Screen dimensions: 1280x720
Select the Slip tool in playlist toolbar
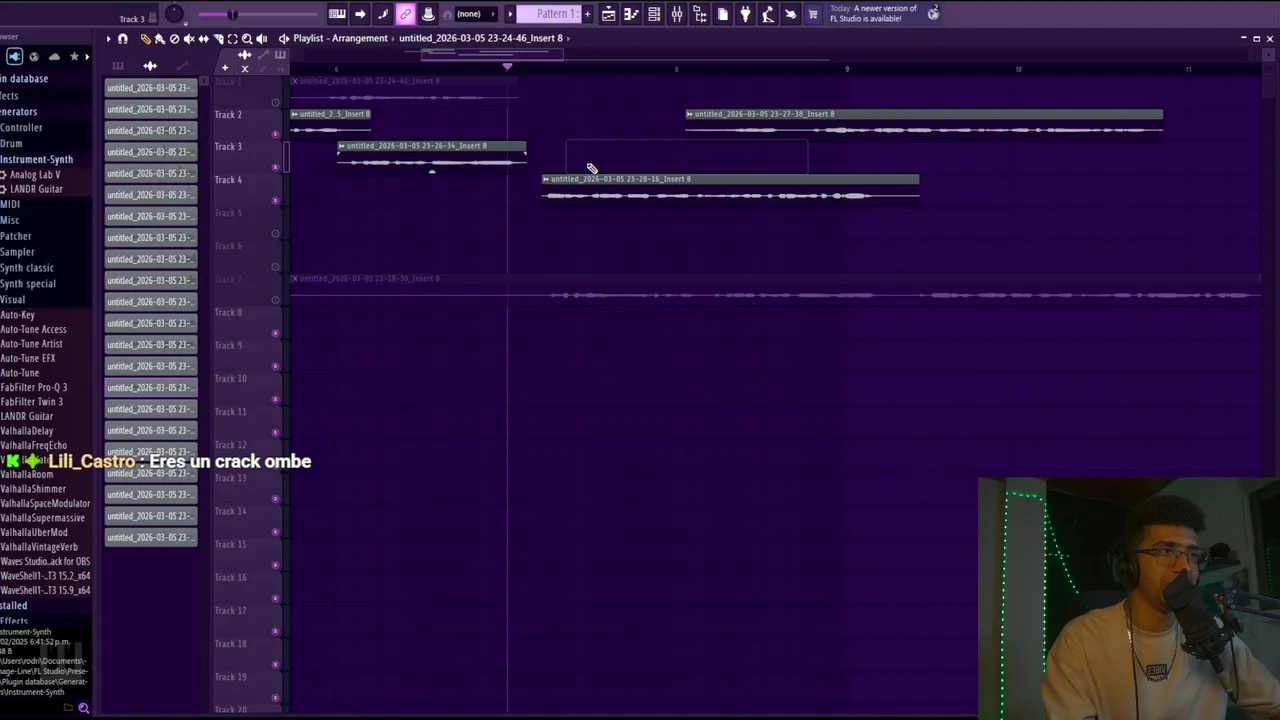tap(204, 39)
